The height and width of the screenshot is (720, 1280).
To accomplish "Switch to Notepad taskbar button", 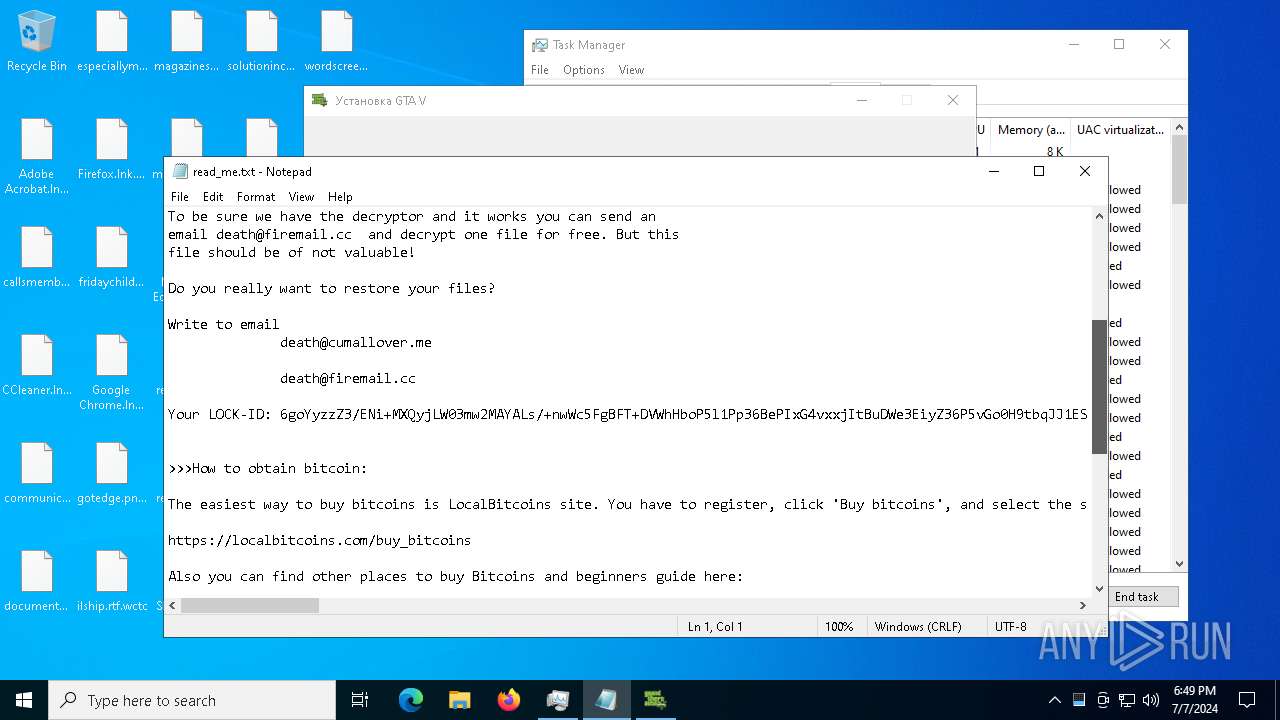I will click(x=606, y=700).
